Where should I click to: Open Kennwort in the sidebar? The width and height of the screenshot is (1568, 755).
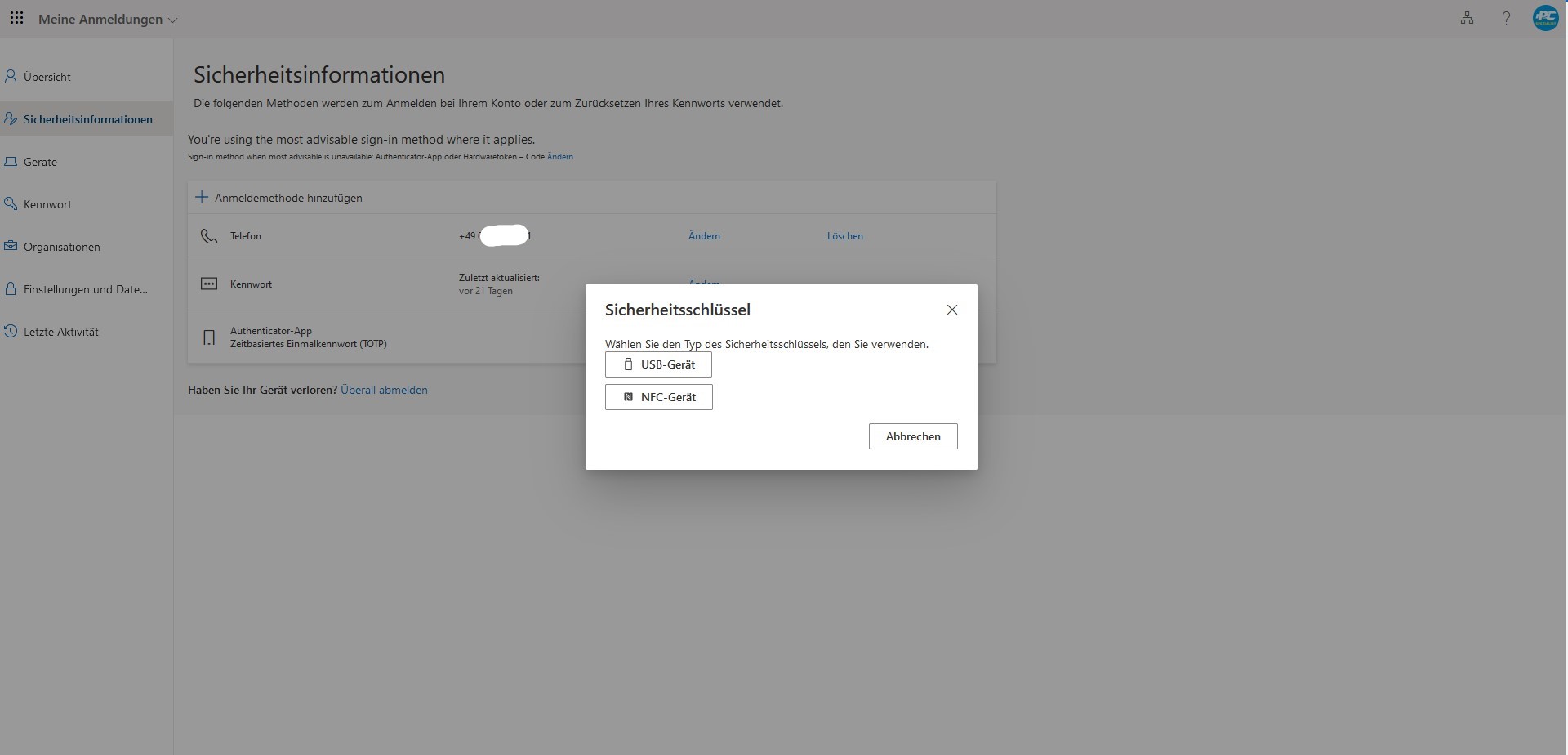coord(47,204)
